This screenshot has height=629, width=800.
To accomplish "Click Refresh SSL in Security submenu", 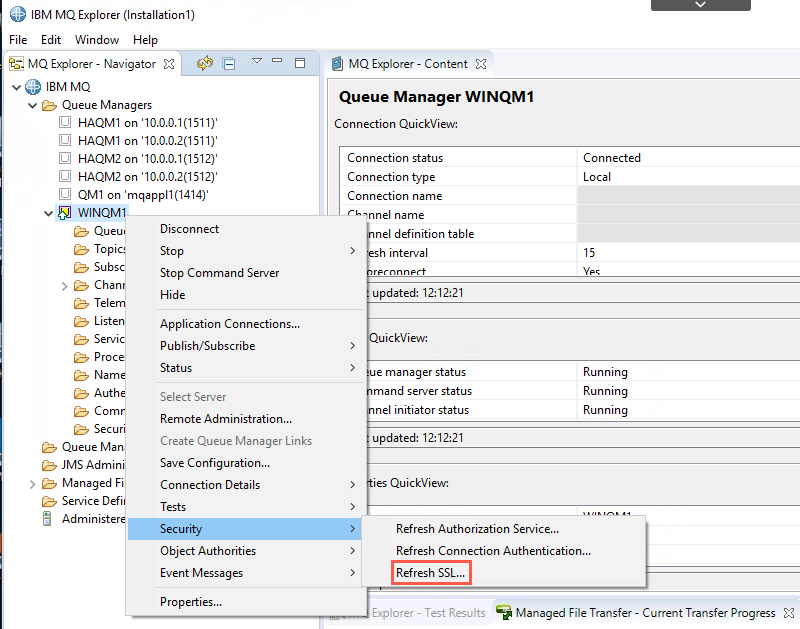I will pos(431,572).
